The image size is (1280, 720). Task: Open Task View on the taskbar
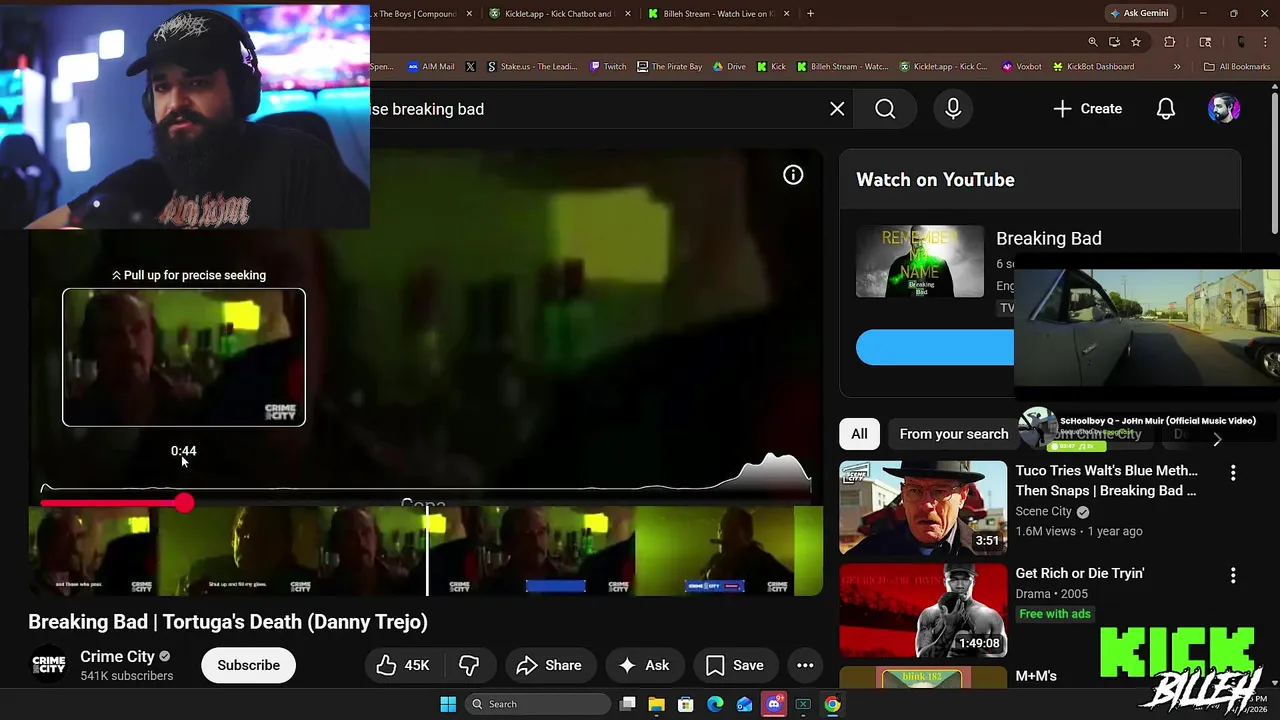click(x=628, y=704)
